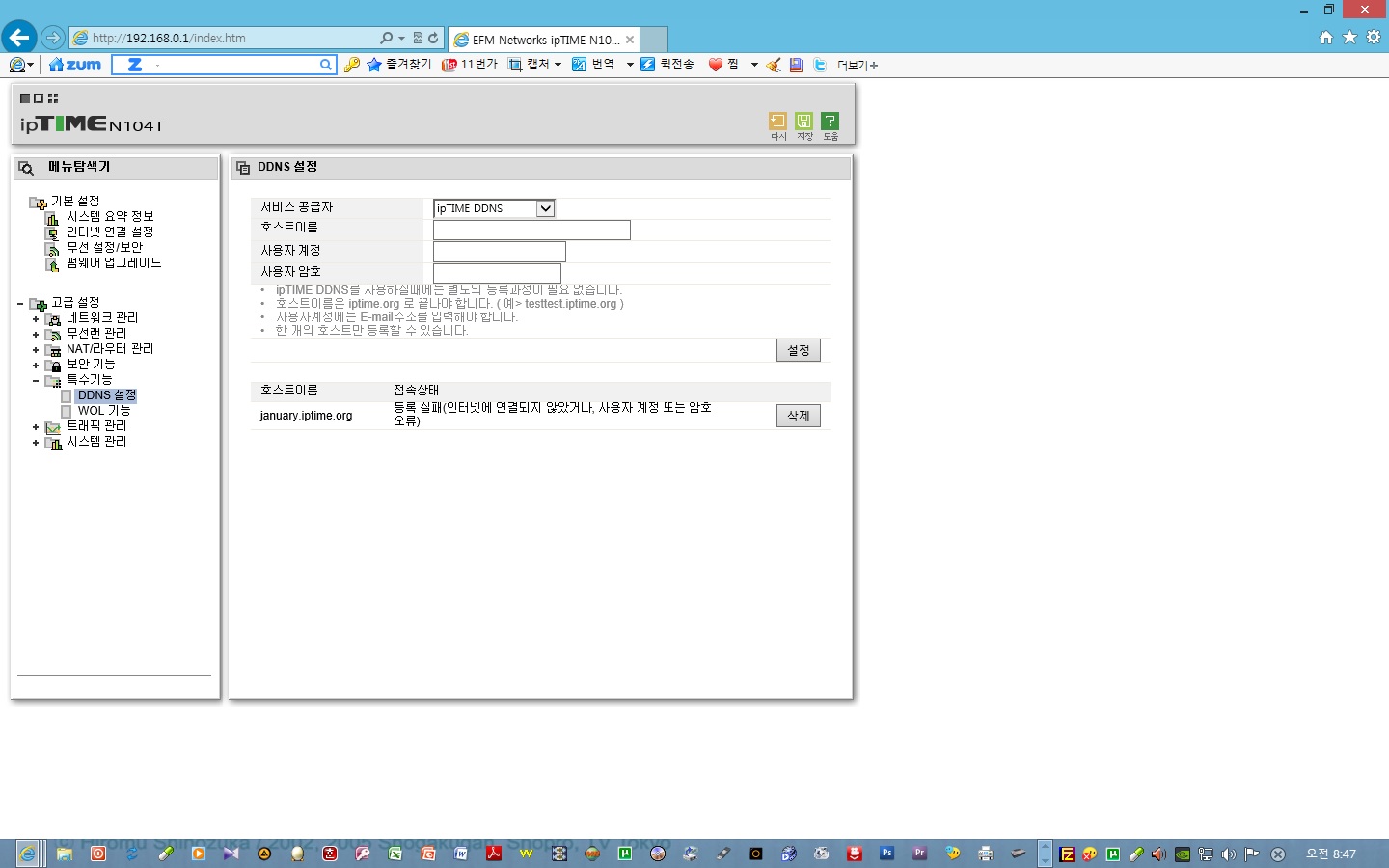Screen dimensions: 1389x868
Task: Click the Internet Explorer icon in the taskbar
Action: point(28,854)
